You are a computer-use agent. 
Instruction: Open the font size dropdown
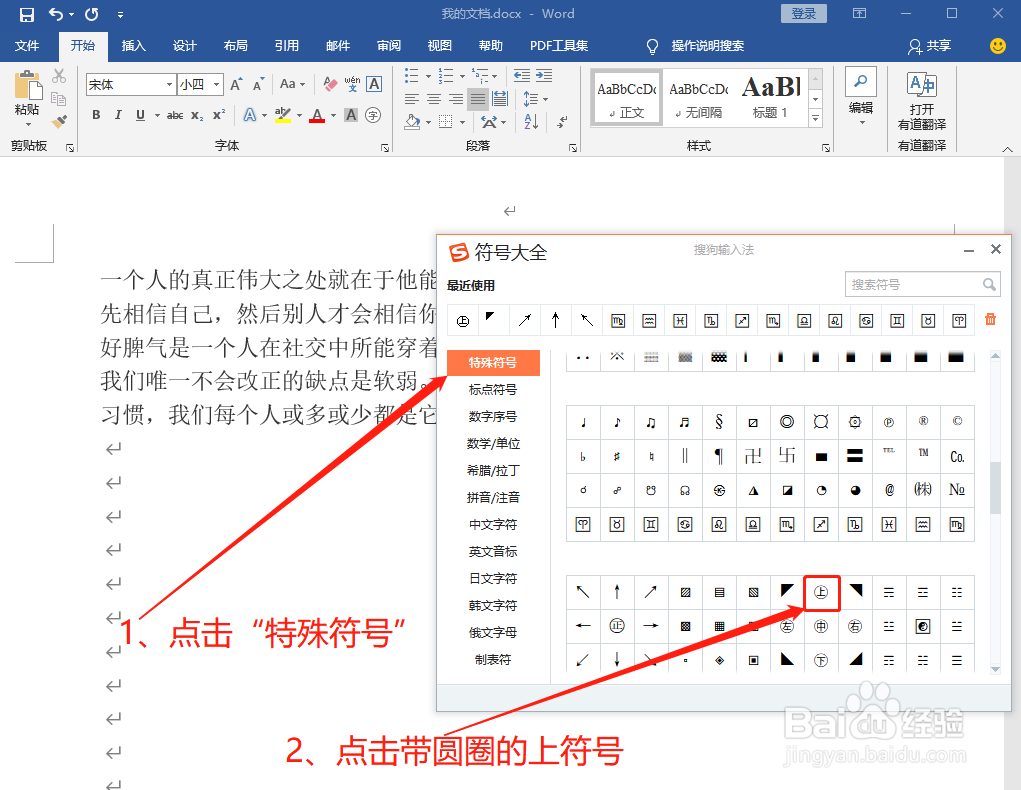(x=215, y=84)
